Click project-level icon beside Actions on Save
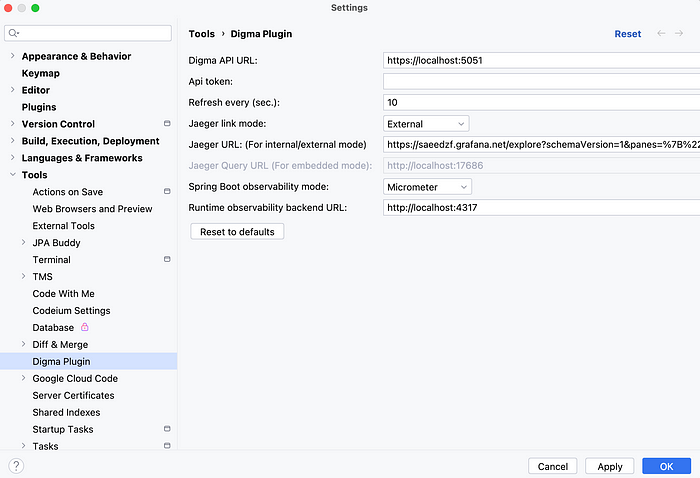This screenshot has width=700, height=478. (x=167, y=191)
